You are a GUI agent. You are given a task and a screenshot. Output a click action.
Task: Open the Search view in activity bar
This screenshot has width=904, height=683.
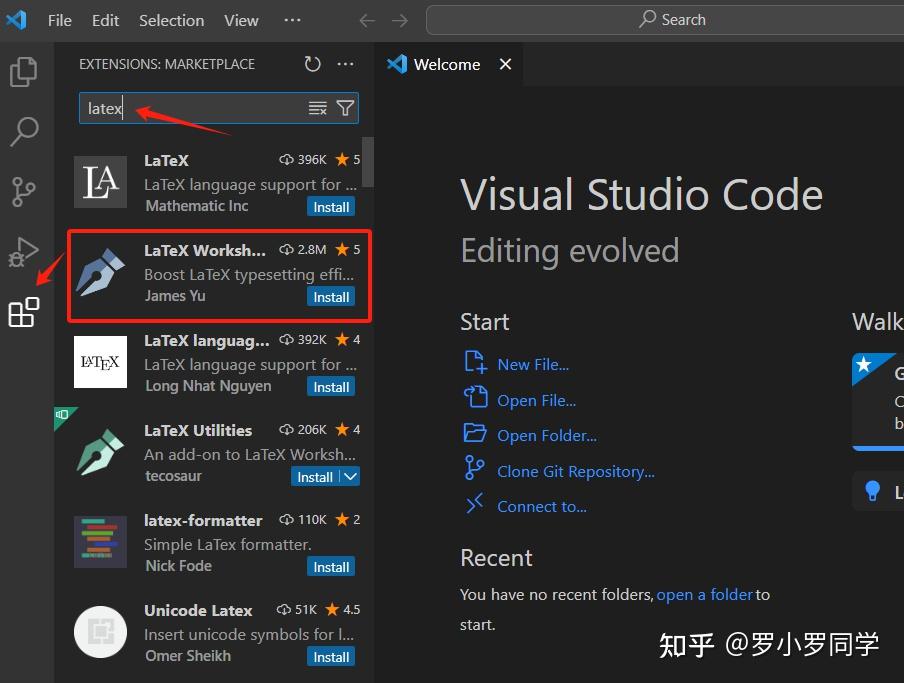pyautogui.click(x=23, y=130)
